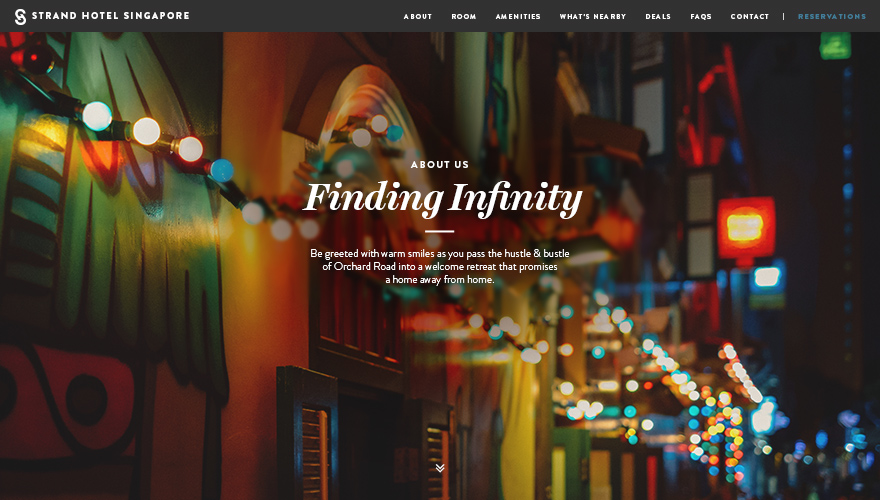This screenshot has height=500, width=880.
Task: Click the About Us label above the heading
Action: (439, 164)
